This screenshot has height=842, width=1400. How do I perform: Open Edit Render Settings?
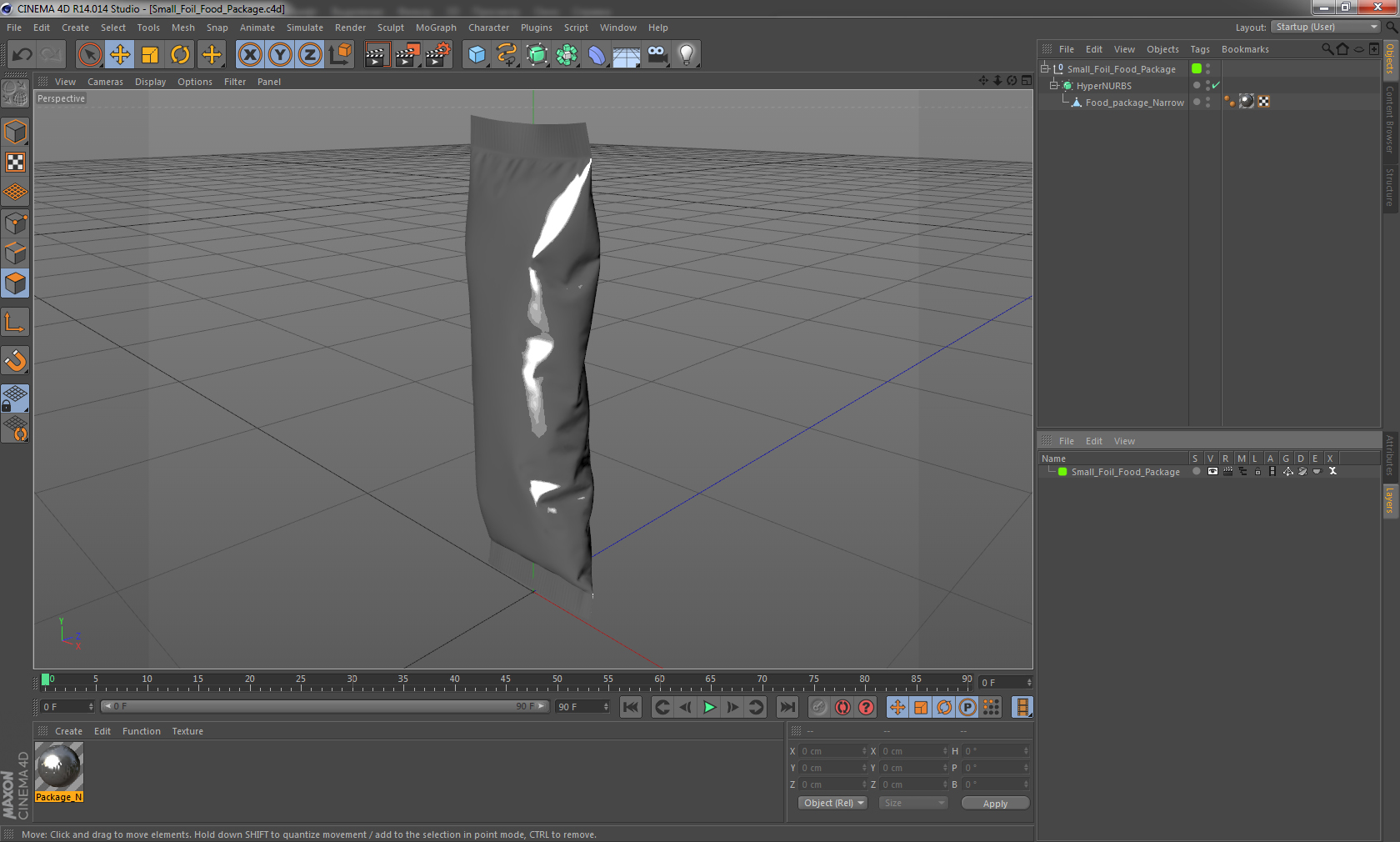point(437,55)
